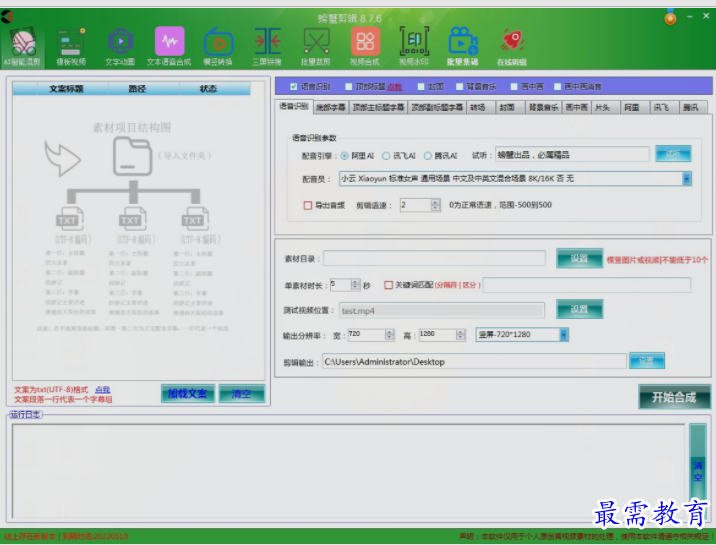Select the 讯飞AI voice engine radio
Screen dimensions: 716x545
tap(386, 156)
